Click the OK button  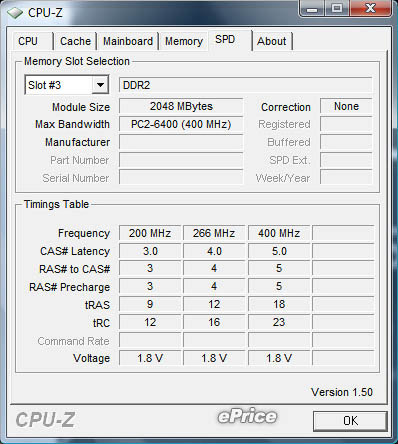[x=350, y=421]
